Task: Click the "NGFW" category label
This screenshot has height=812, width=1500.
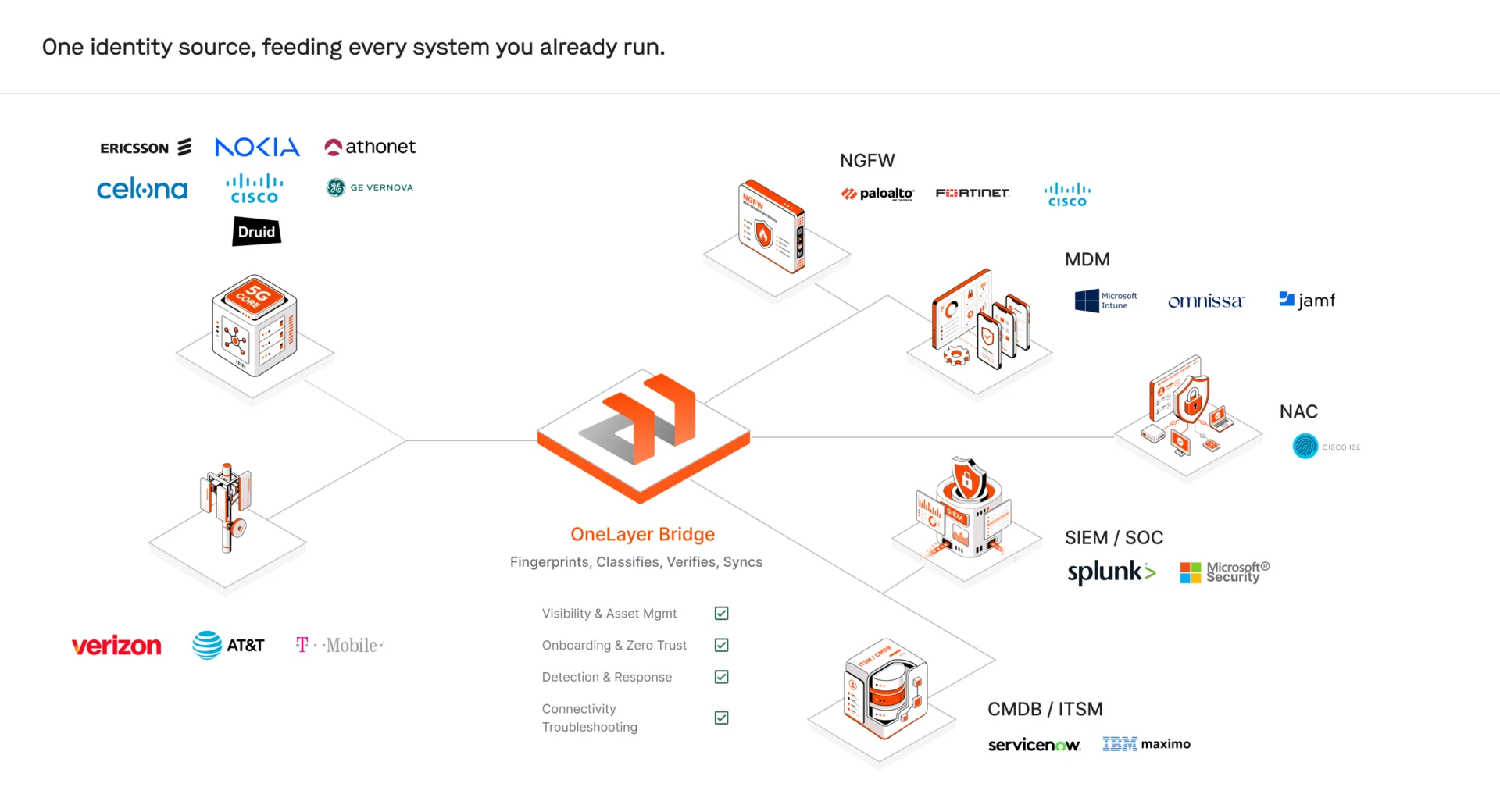Action: (x=867, y=161)
